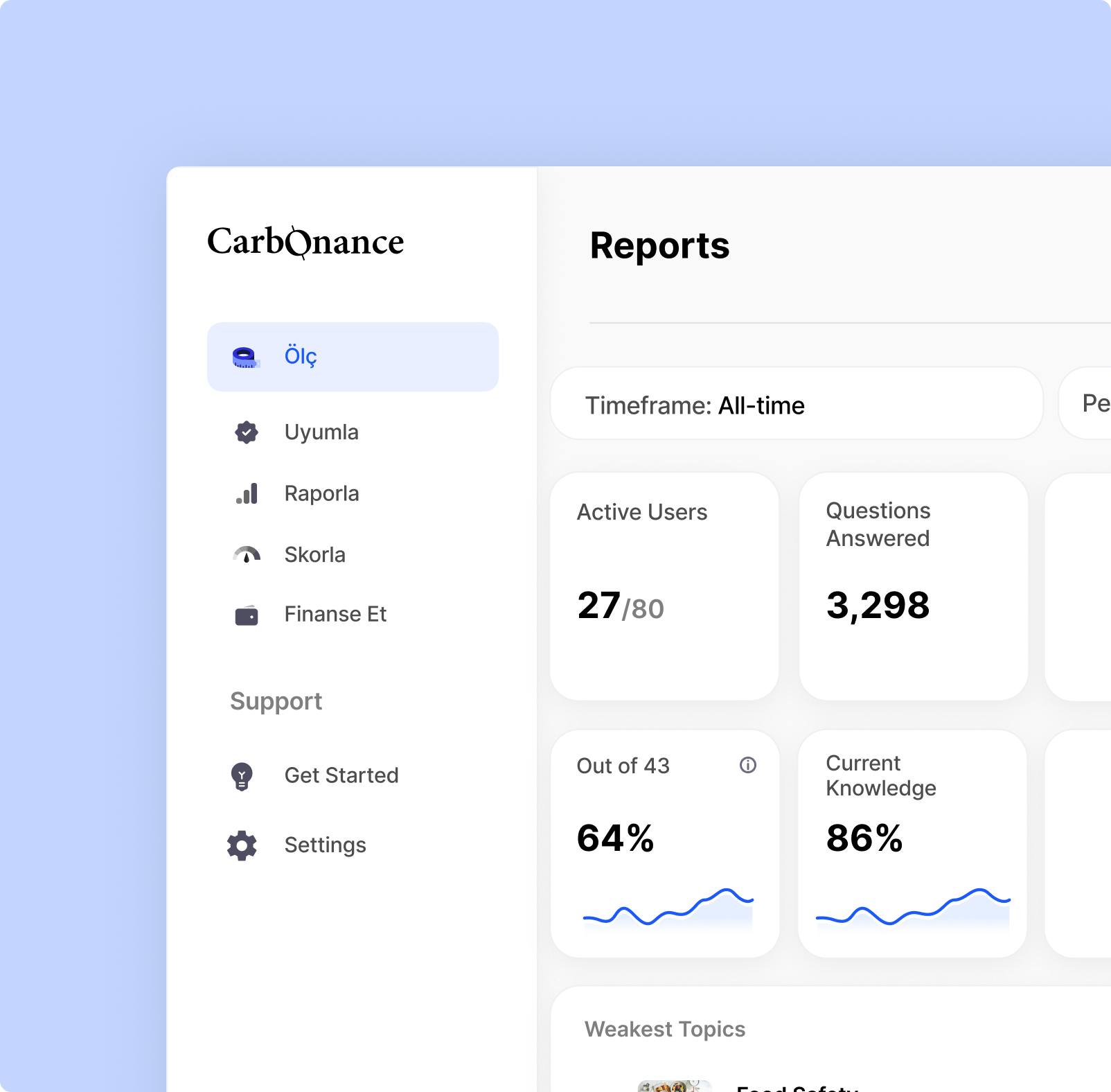The width and height of the screenshot is (1111, 1092).
Task: Navigate to Skorla in the sidebar
Action: [314, 554]
